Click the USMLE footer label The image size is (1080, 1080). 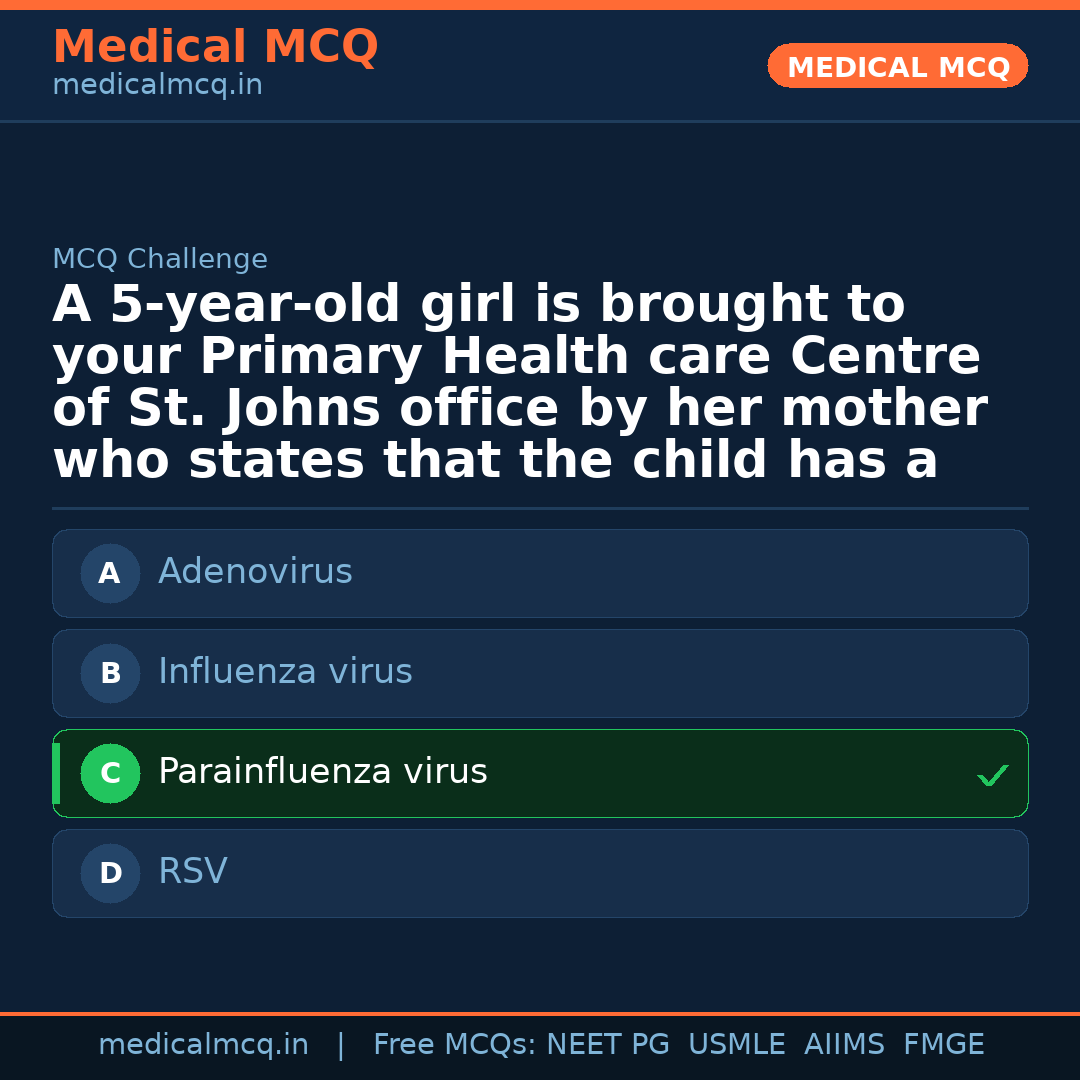tap(736, 1045)
